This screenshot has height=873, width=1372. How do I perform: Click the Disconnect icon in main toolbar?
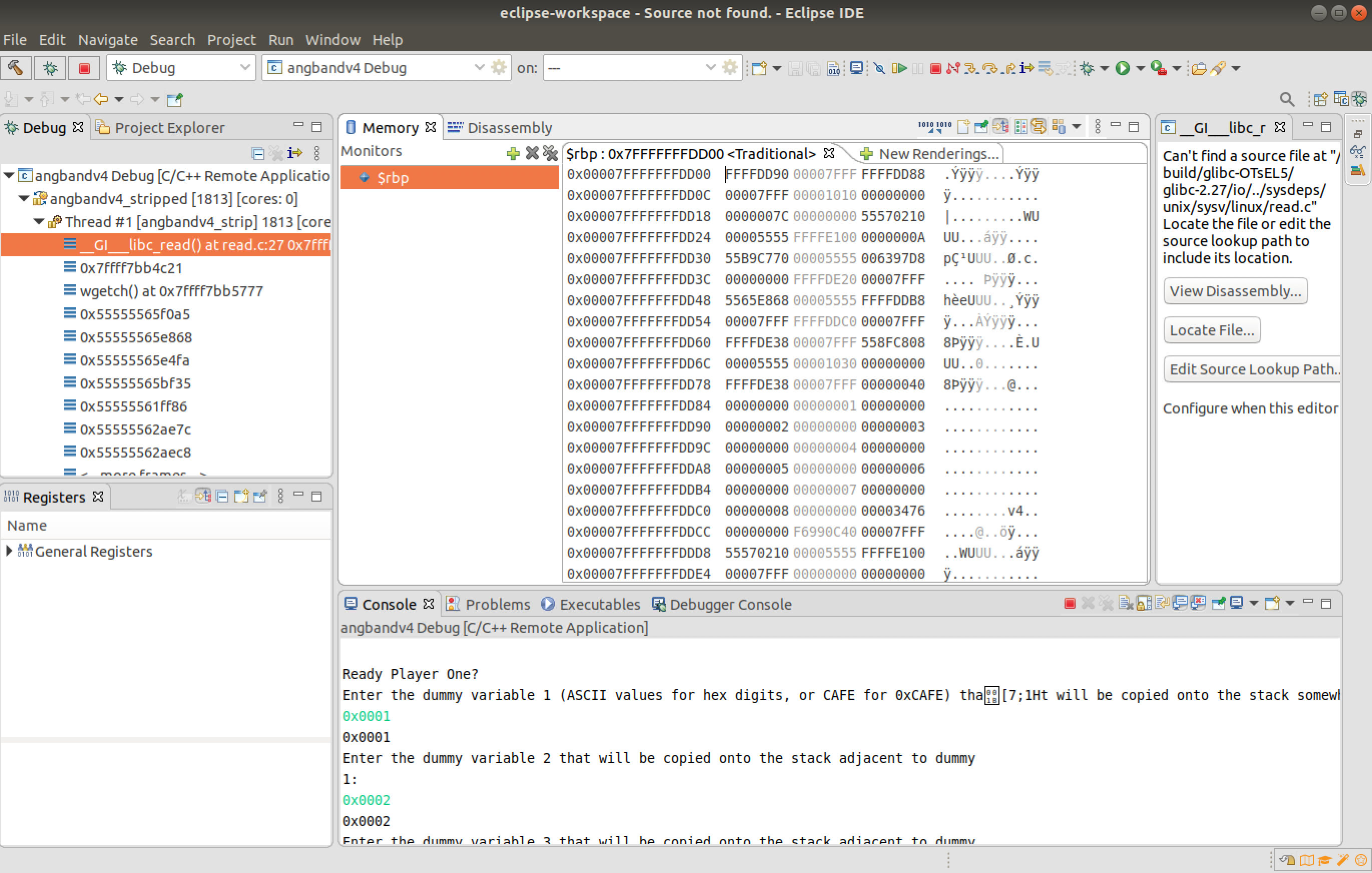tap(953, 69)
